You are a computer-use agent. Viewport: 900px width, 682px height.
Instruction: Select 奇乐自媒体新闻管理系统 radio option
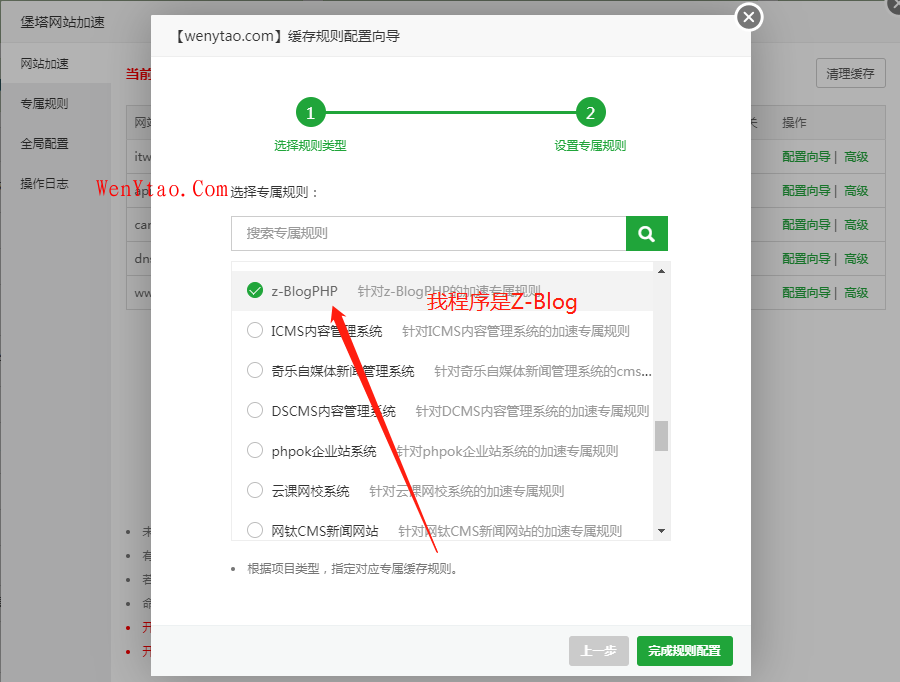coord(255,371)
